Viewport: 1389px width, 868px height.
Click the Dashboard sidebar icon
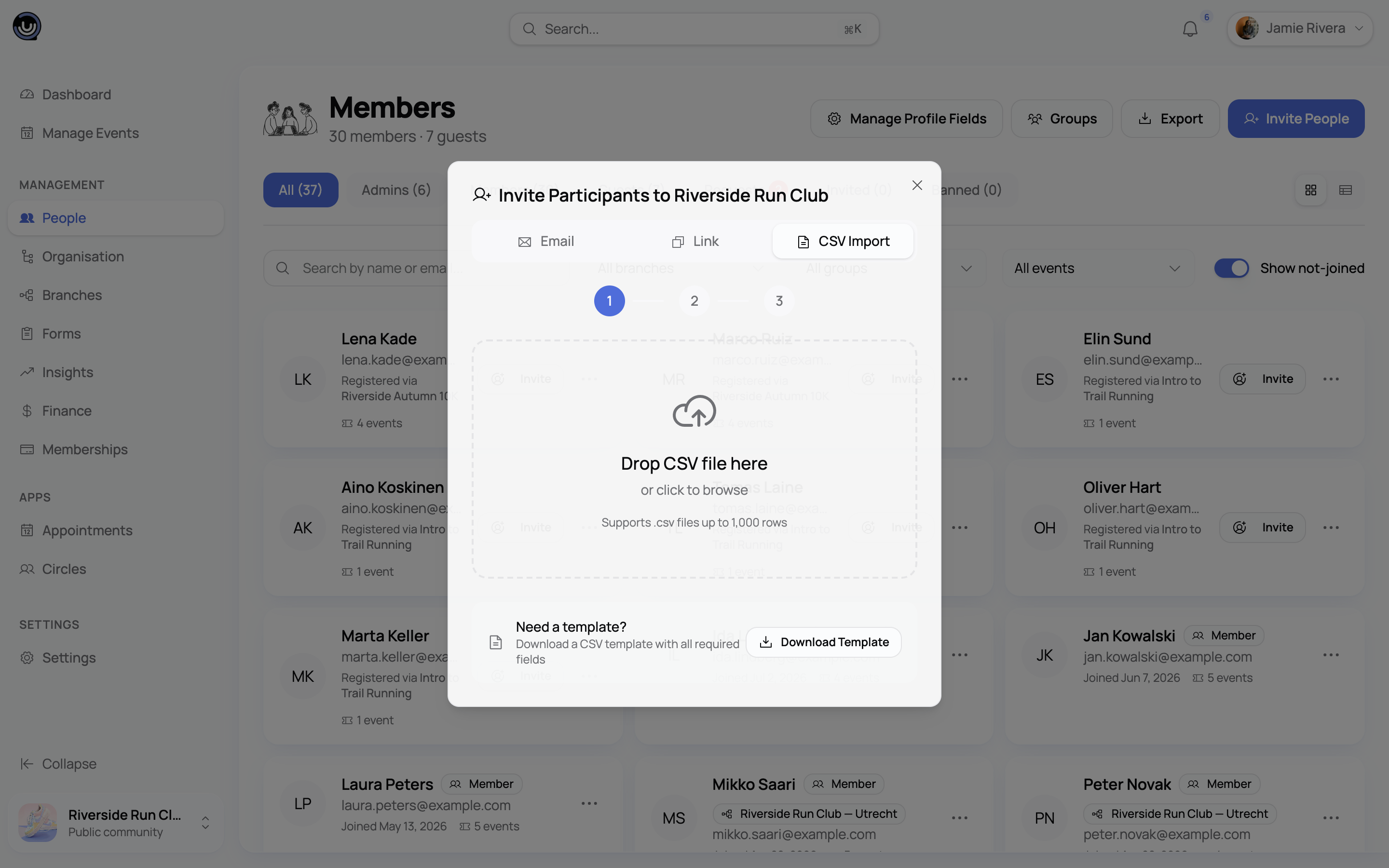27,95
